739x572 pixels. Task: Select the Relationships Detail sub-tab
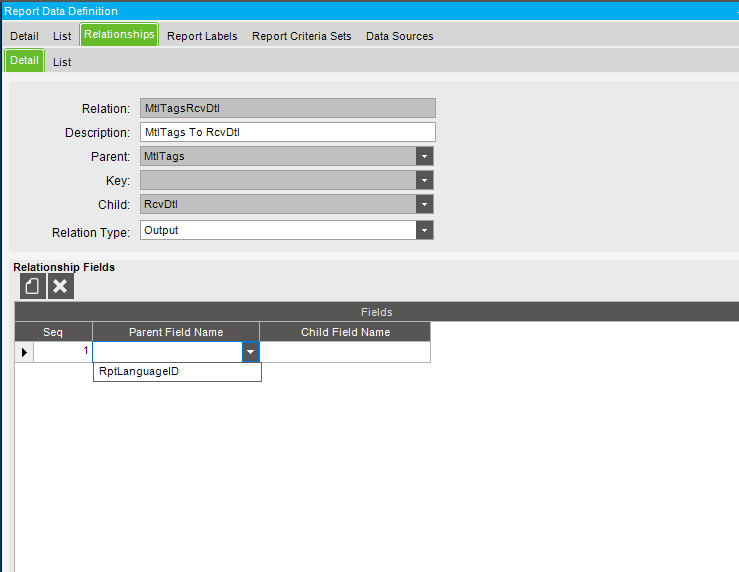coord(25,60)
